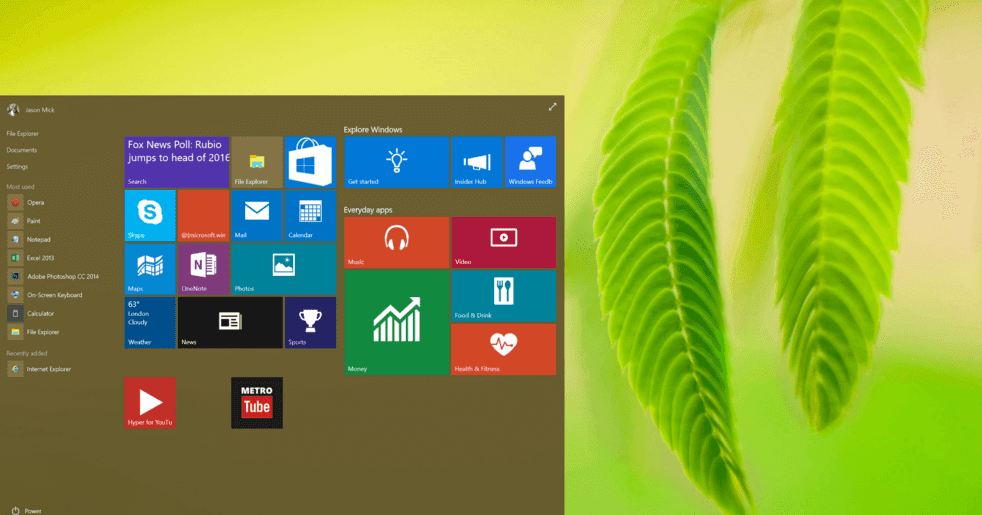Open the Video tile

(504, 242)
